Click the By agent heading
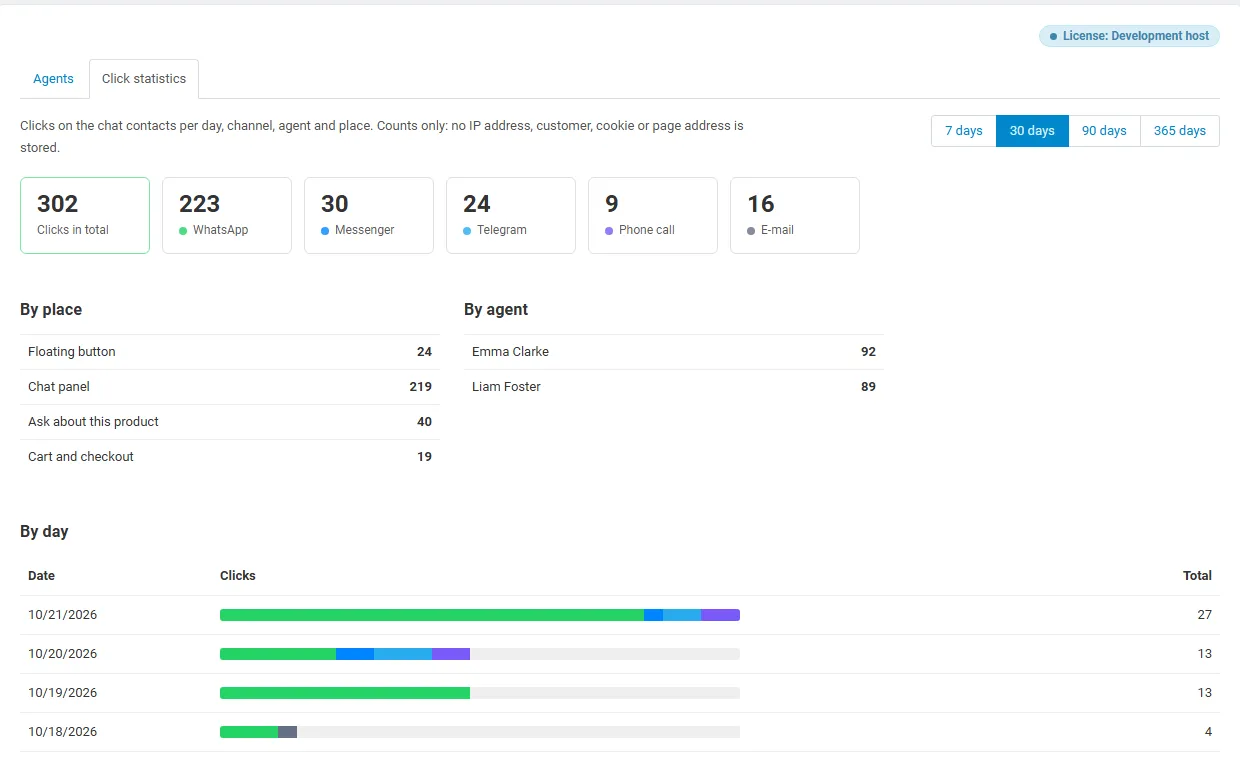Image resolution: width=1240 pixels, height=760 pixels. tap(496, 310)
